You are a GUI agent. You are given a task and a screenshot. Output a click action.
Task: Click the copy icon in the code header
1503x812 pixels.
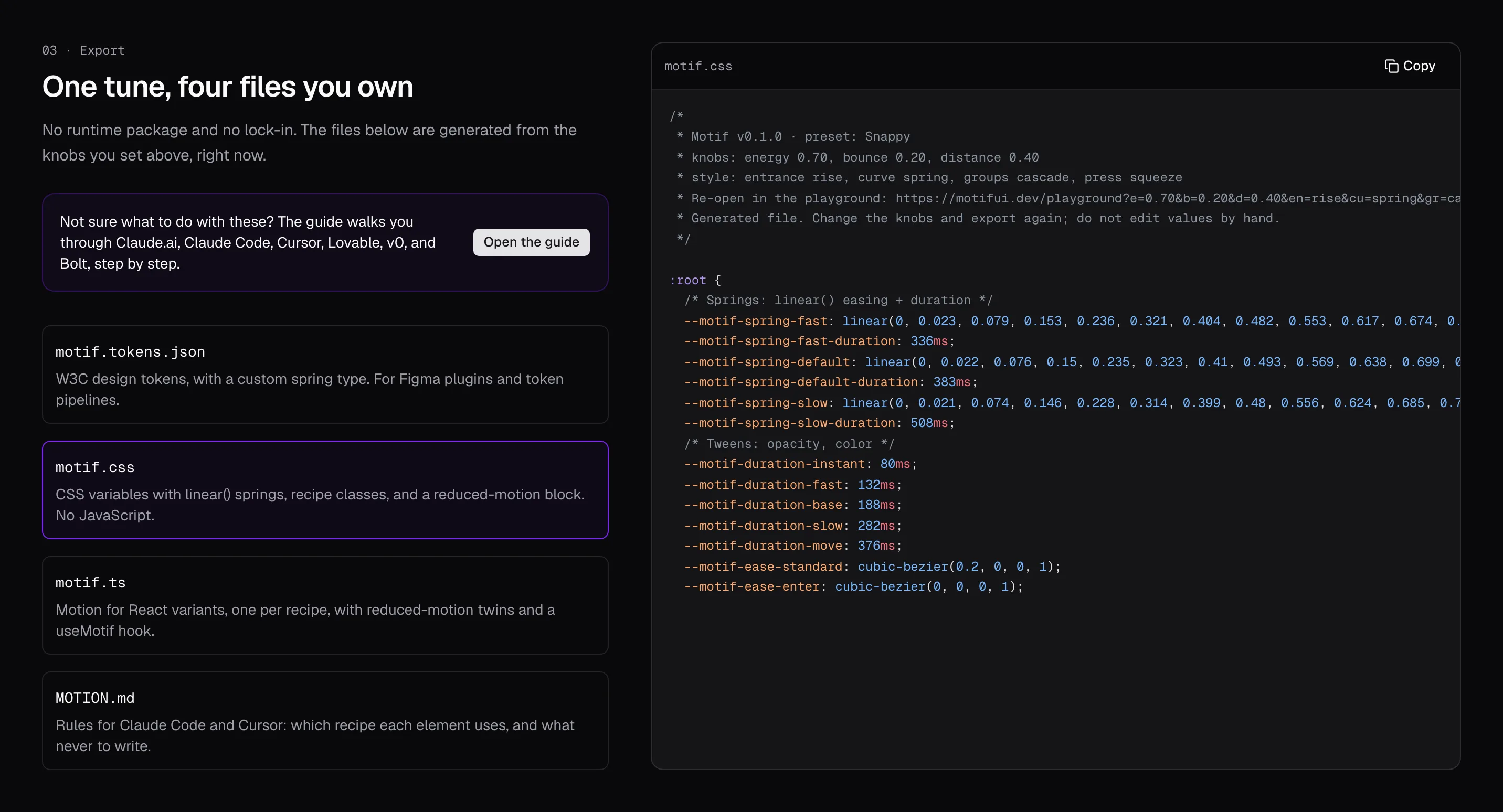pyautogui.click(x=1391, y=66)
